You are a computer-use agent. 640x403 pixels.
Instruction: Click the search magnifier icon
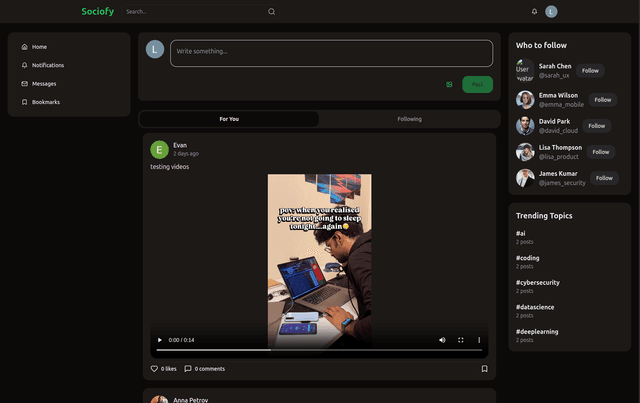(x=271, y=11)
